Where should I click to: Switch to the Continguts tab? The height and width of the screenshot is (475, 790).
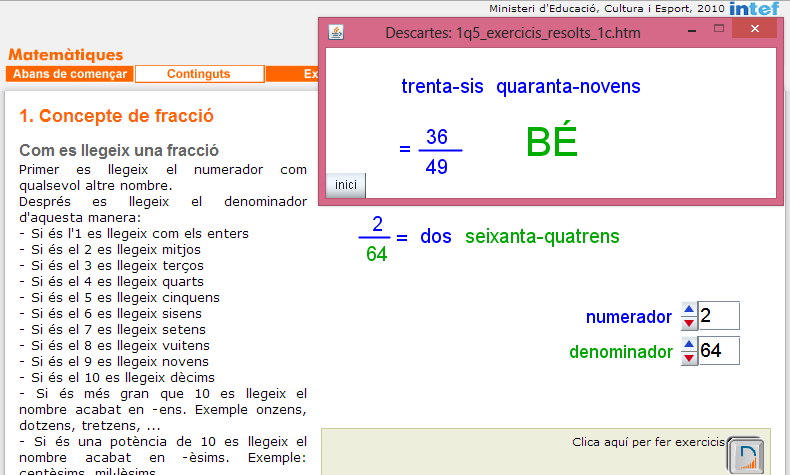199,74
